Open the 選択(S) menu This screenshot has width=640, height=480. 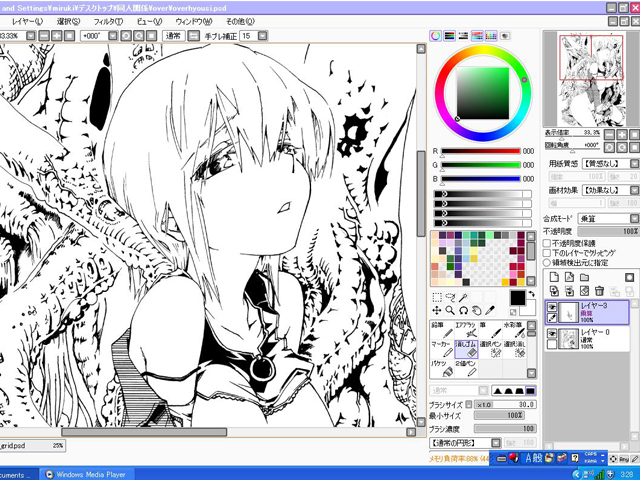[x=68, y=22]
